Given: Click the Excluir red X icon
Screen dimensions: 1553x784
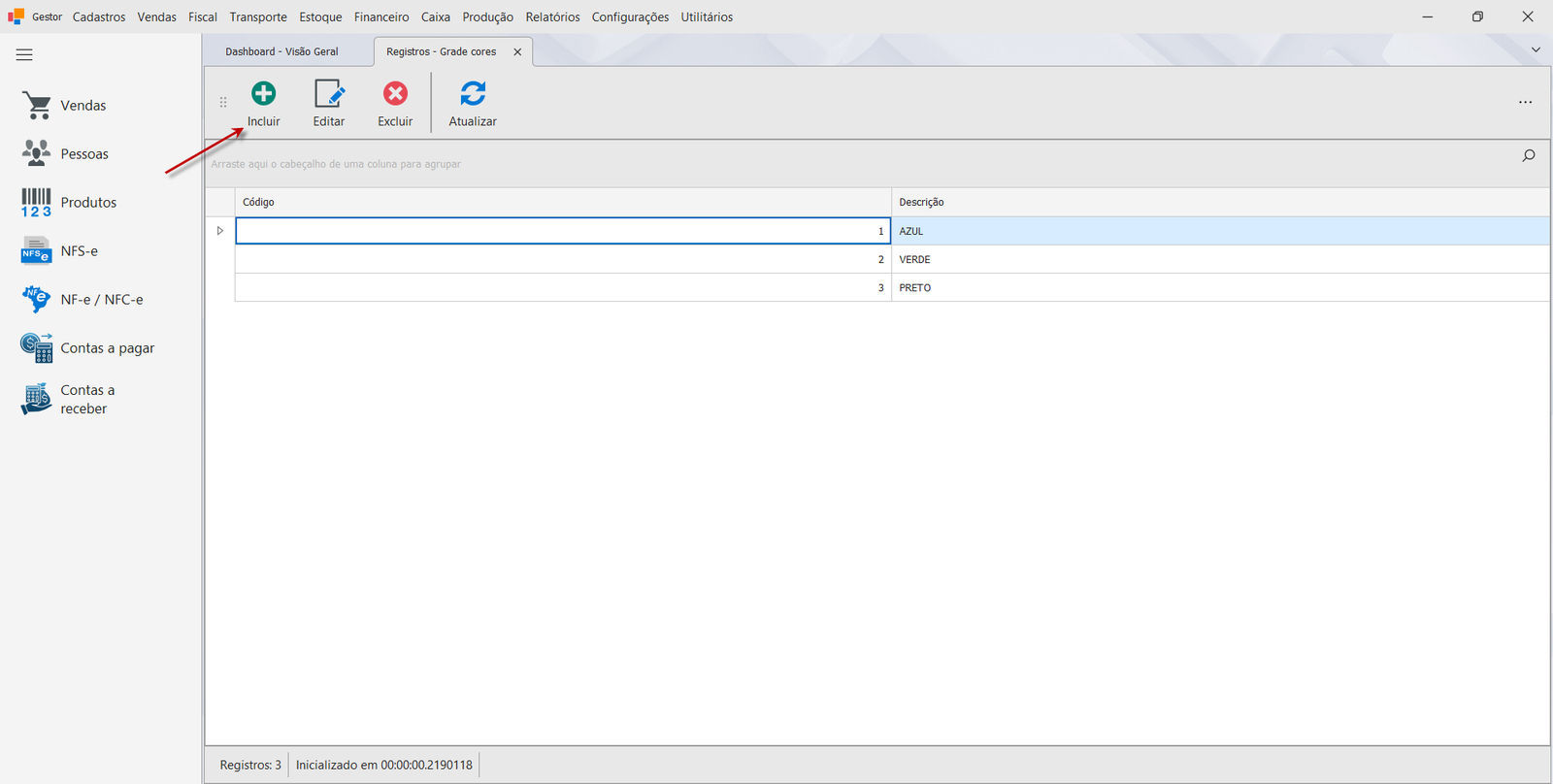Looking at the screenshot, I should pos(395,93).
